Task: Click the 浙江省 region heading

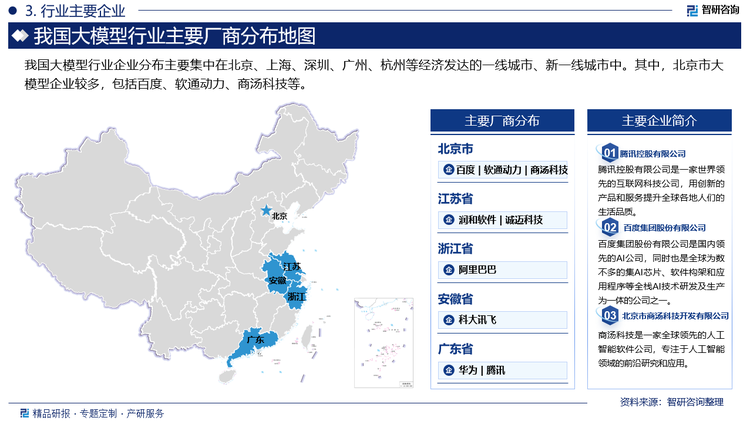Action: tap(455, 249)
